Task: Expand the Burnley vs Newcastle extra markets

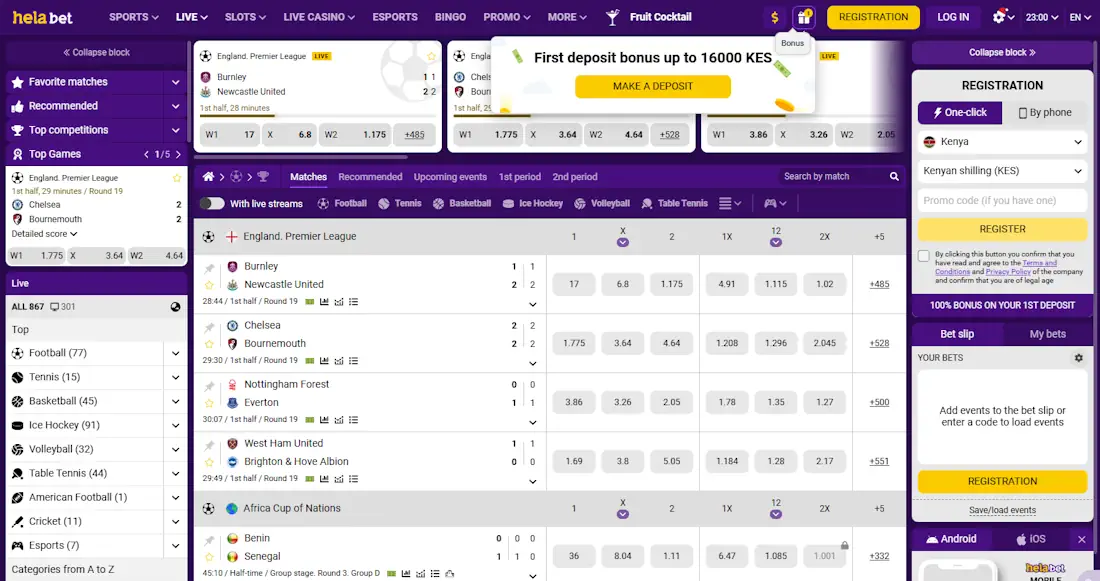Action: coord(877,283)
